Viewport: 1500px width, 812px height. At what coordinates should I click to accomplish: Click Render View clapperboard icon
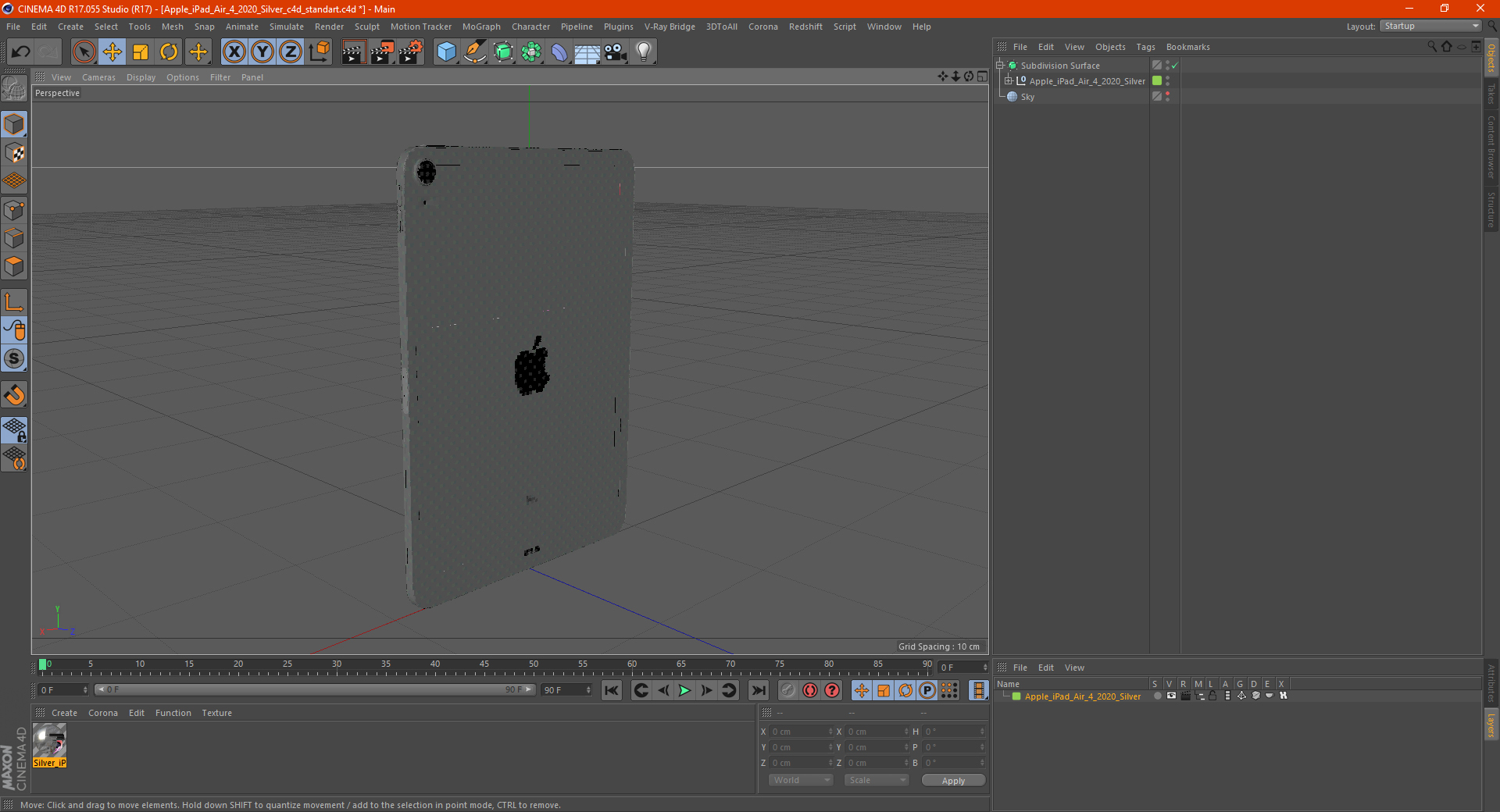(x=353, y=52)
